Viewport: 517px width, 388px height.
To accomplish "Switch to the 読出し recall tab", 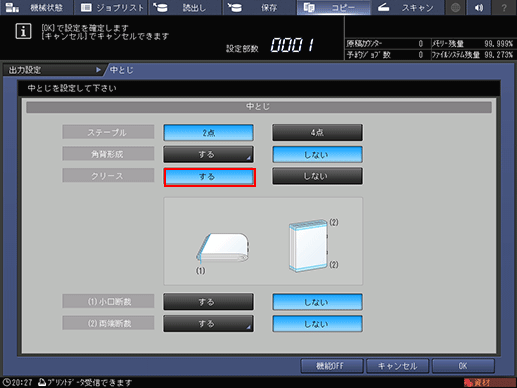I will click(x=185, y=7).
